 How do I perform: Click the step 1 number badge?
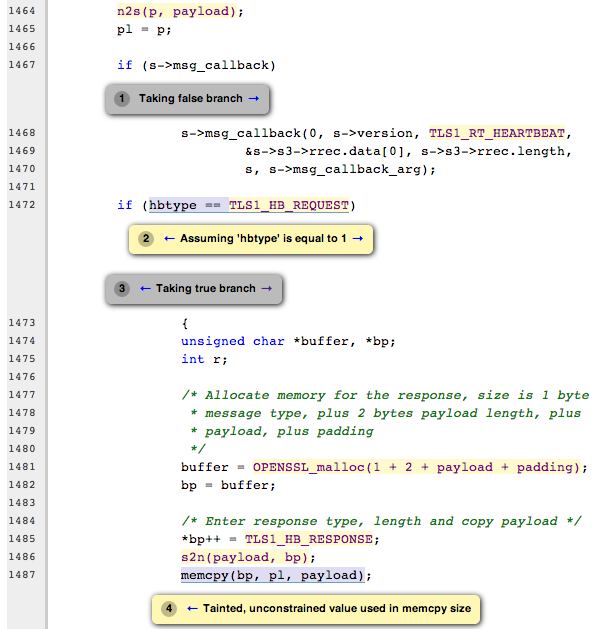tap(123, 99)
